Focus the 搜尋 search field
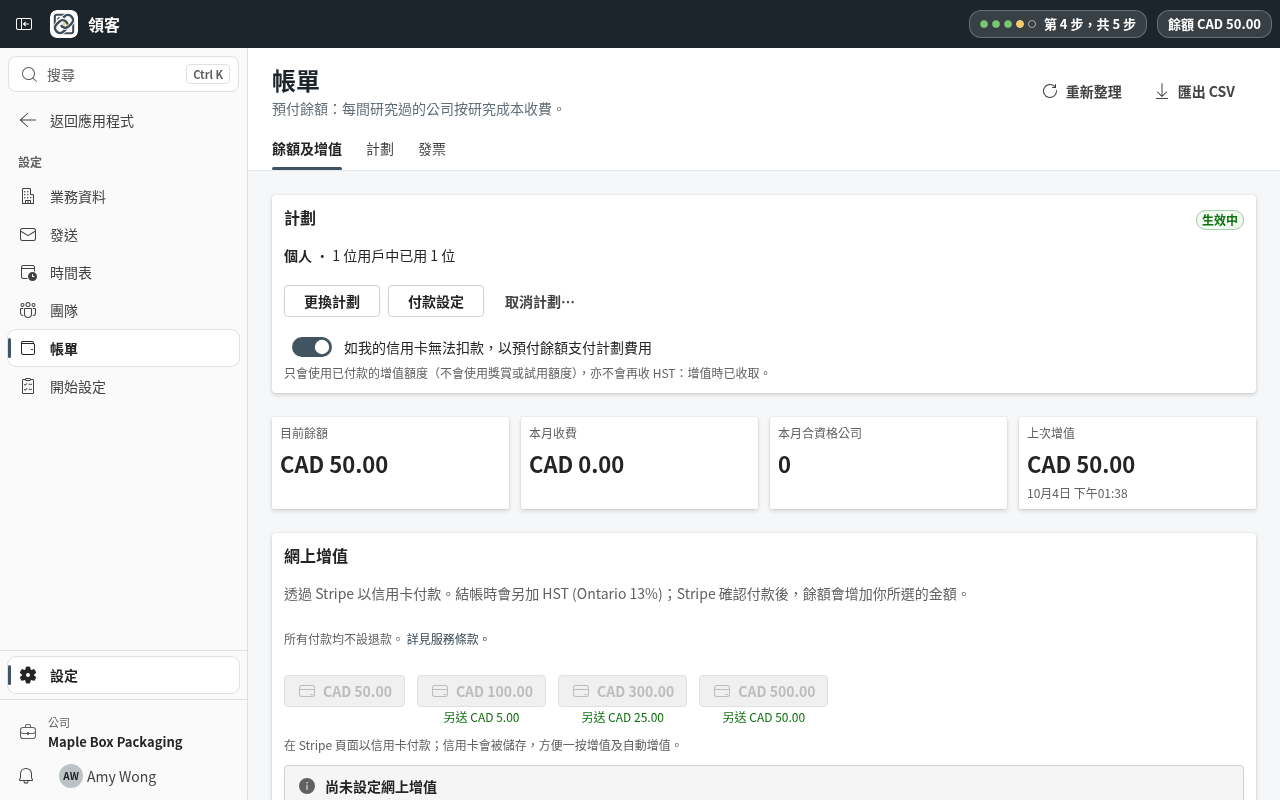The height and width of the screenshot is (800, 1280). [x=124, y=75]
